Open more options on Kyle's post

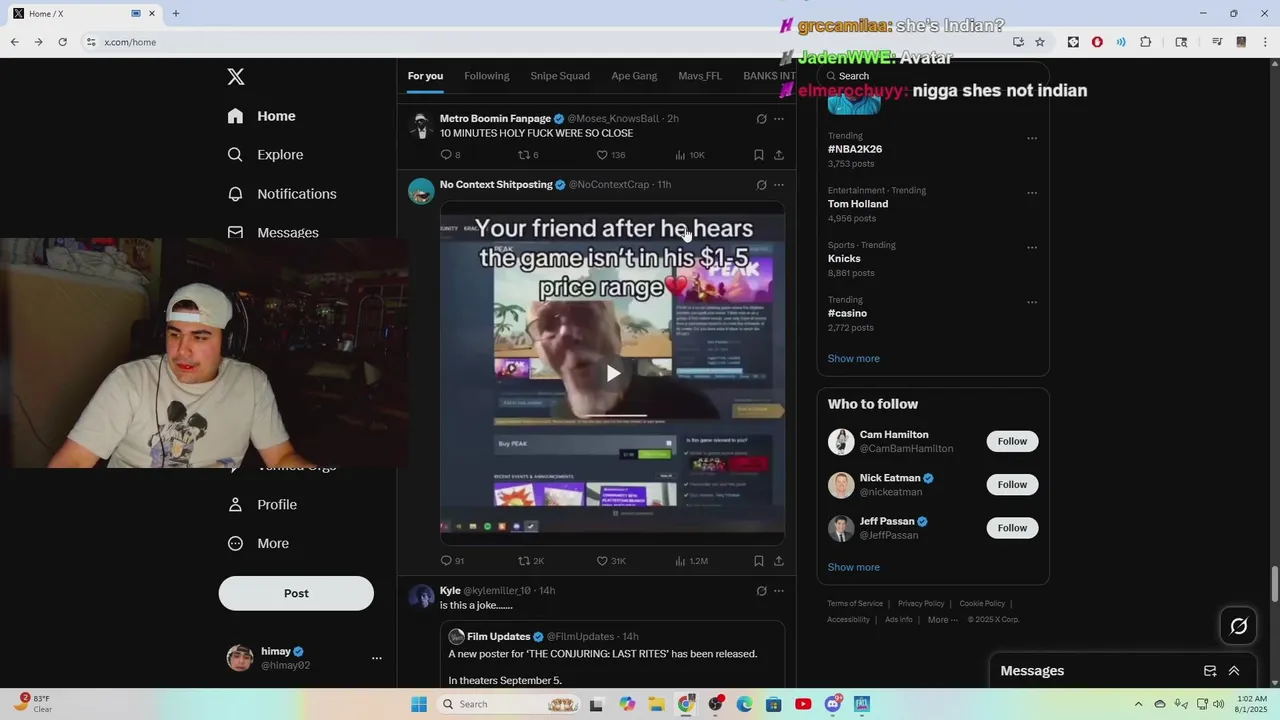click(779, 591)
